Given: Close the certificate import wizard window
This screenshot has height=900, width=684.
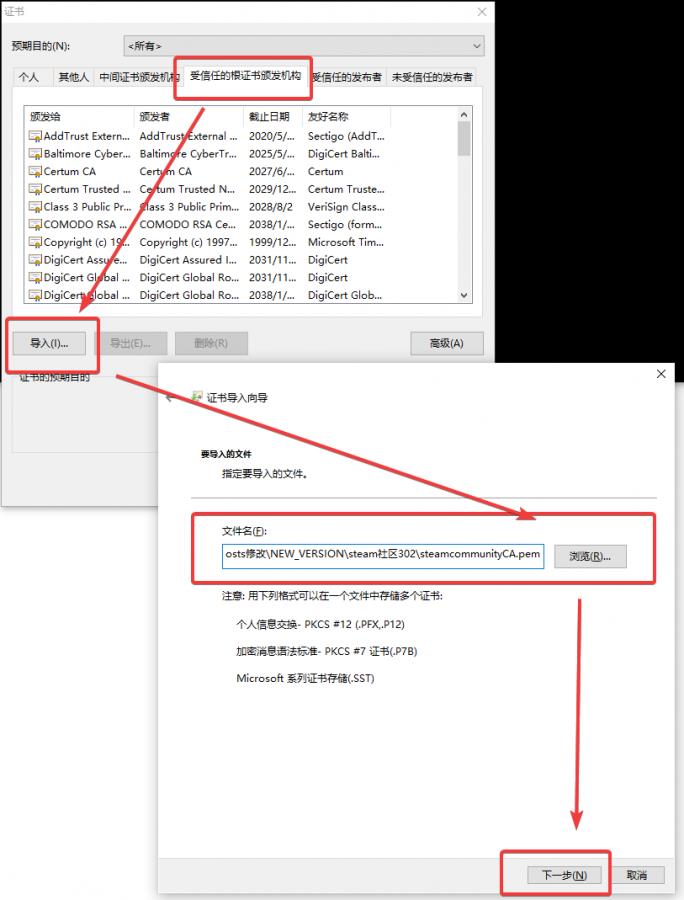Looking at the screenshot, I should pyautogui.click(x=661, y=374).
